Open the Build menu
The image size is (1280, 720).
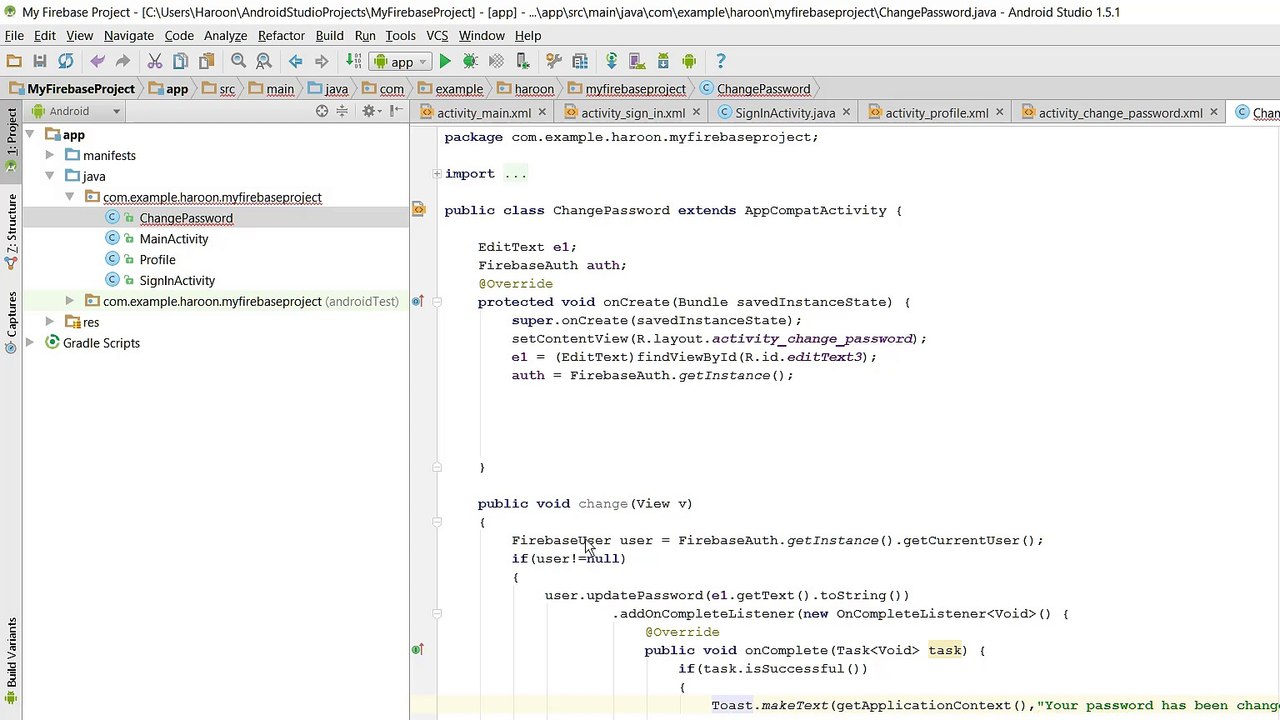(x=329, y=35)
